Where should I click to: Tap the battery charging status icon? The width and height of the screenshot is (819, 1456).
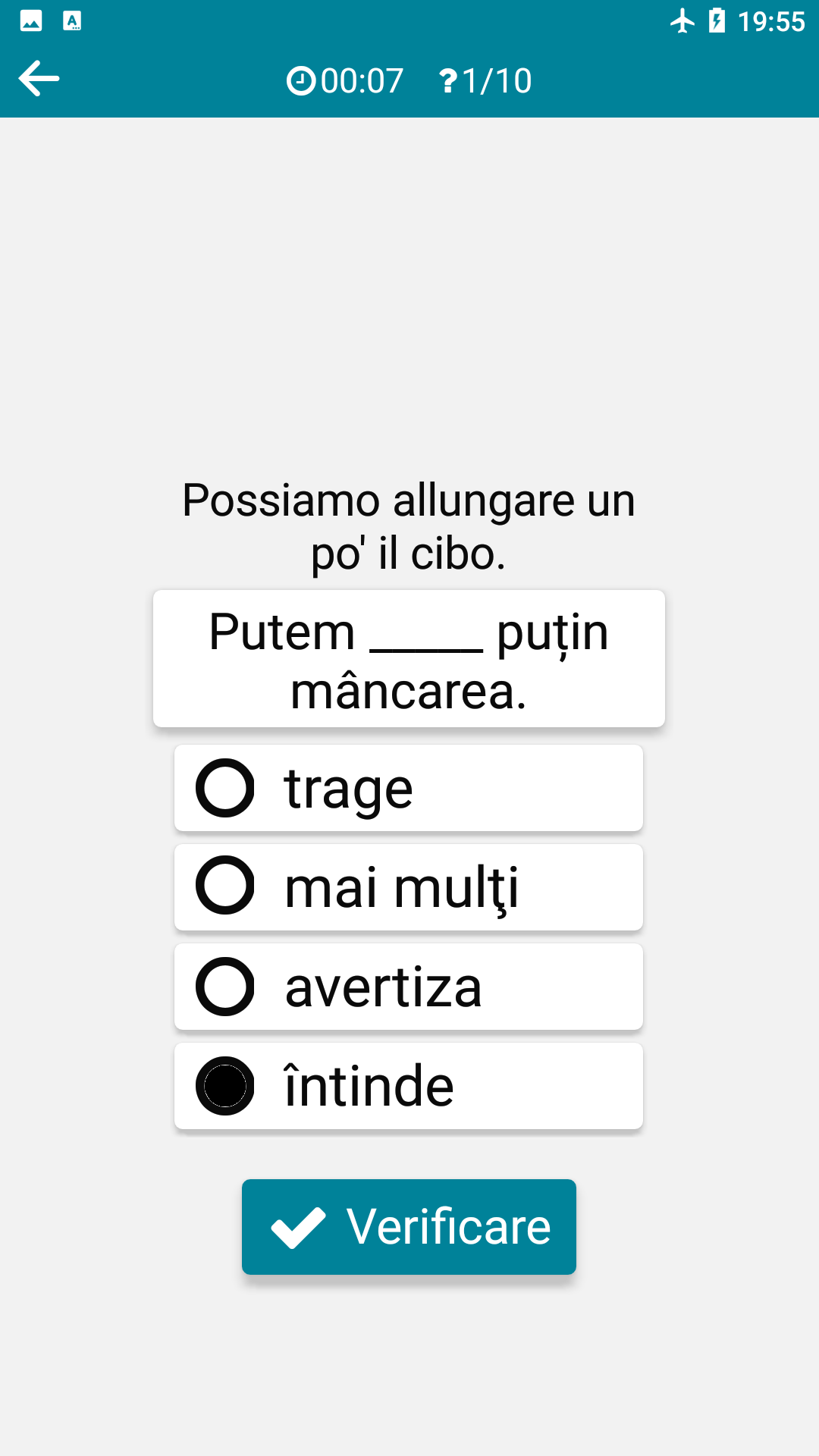pyautogui.click(x=717, y=20)
